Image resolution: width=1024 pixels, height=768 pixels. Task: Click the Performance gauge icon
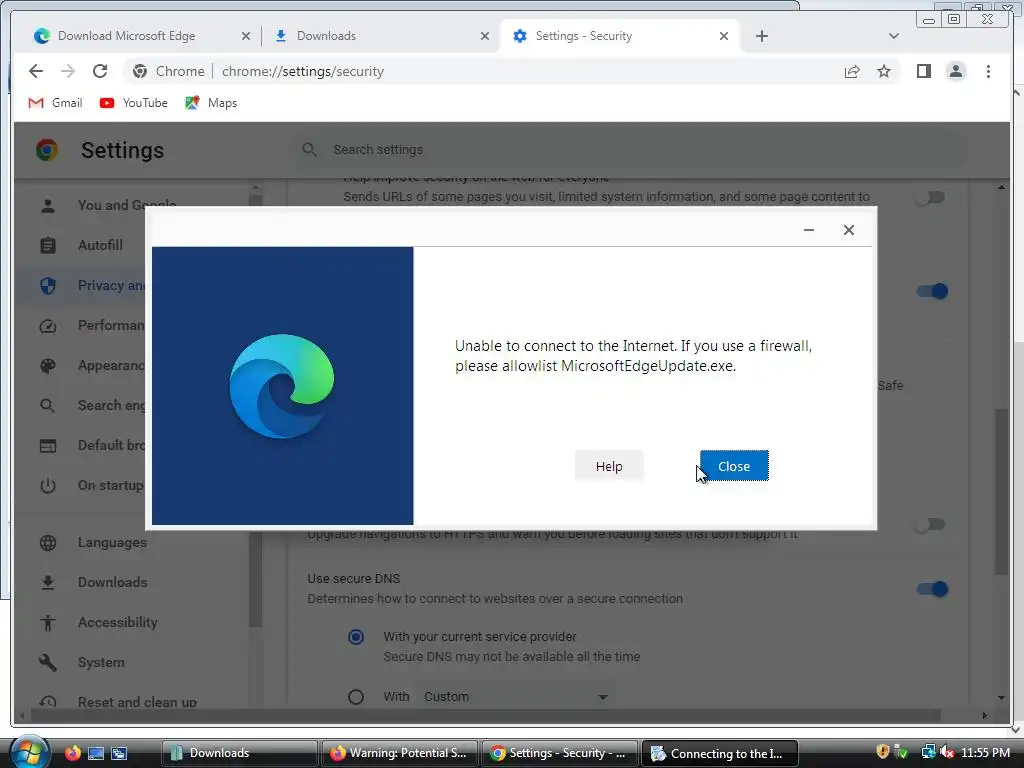(x=48, y=325)
